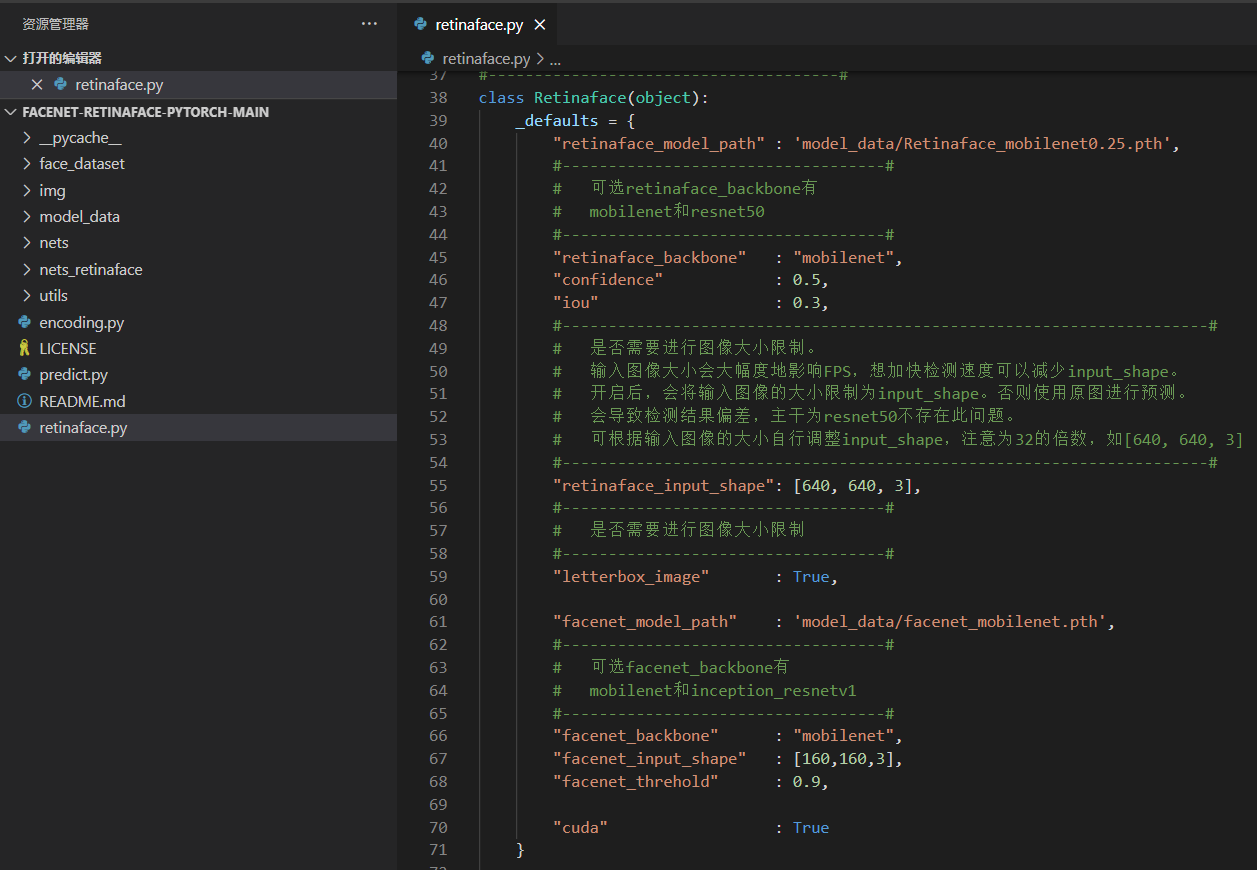The width and height of the screenshot is (1257, 870).
Task: Open the Explorer more actions ellipsis
Action: [x=369, y=24]
